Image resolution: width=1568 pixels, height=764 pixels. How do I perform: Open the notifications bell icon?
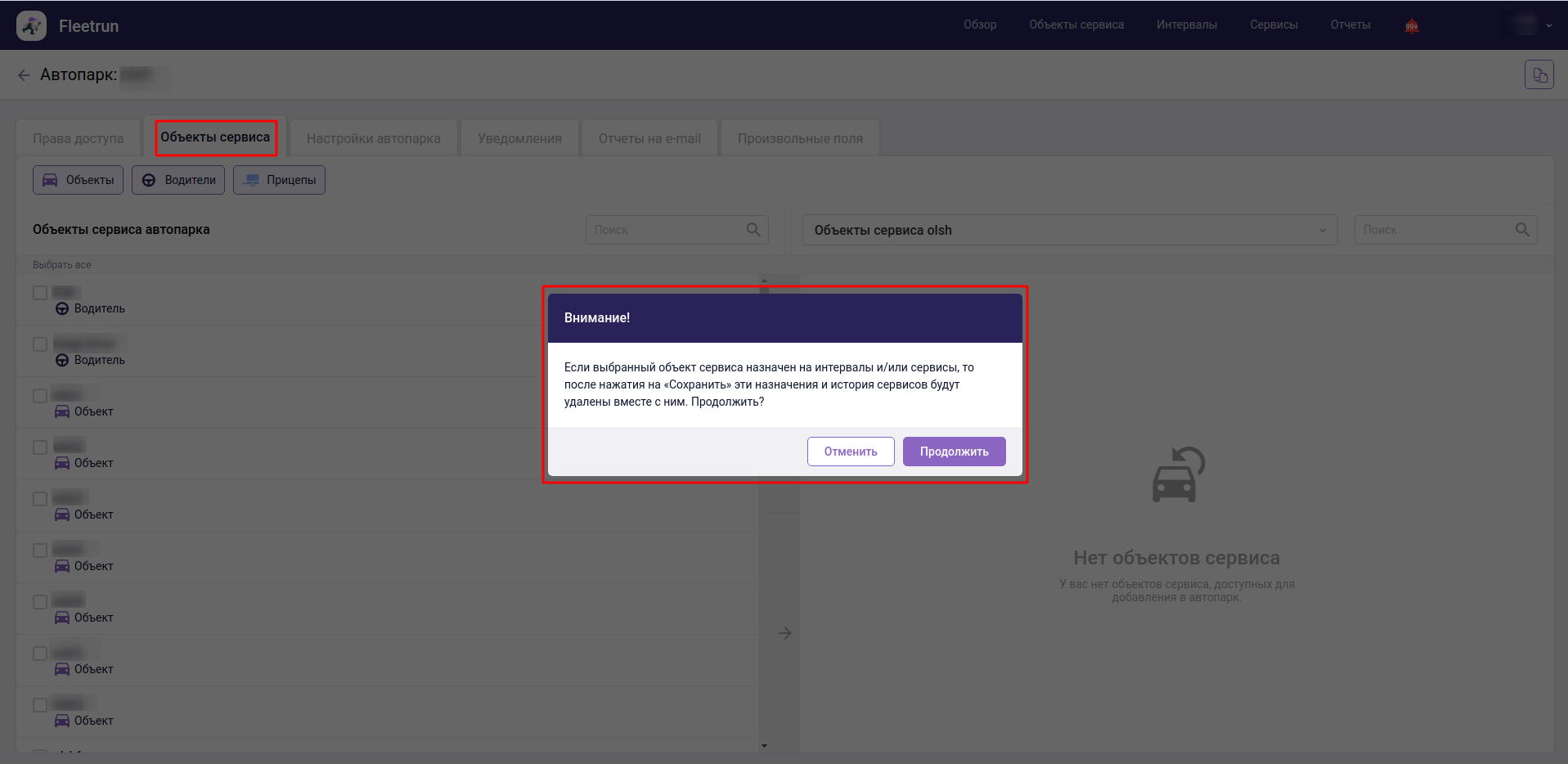point(1412,26)
